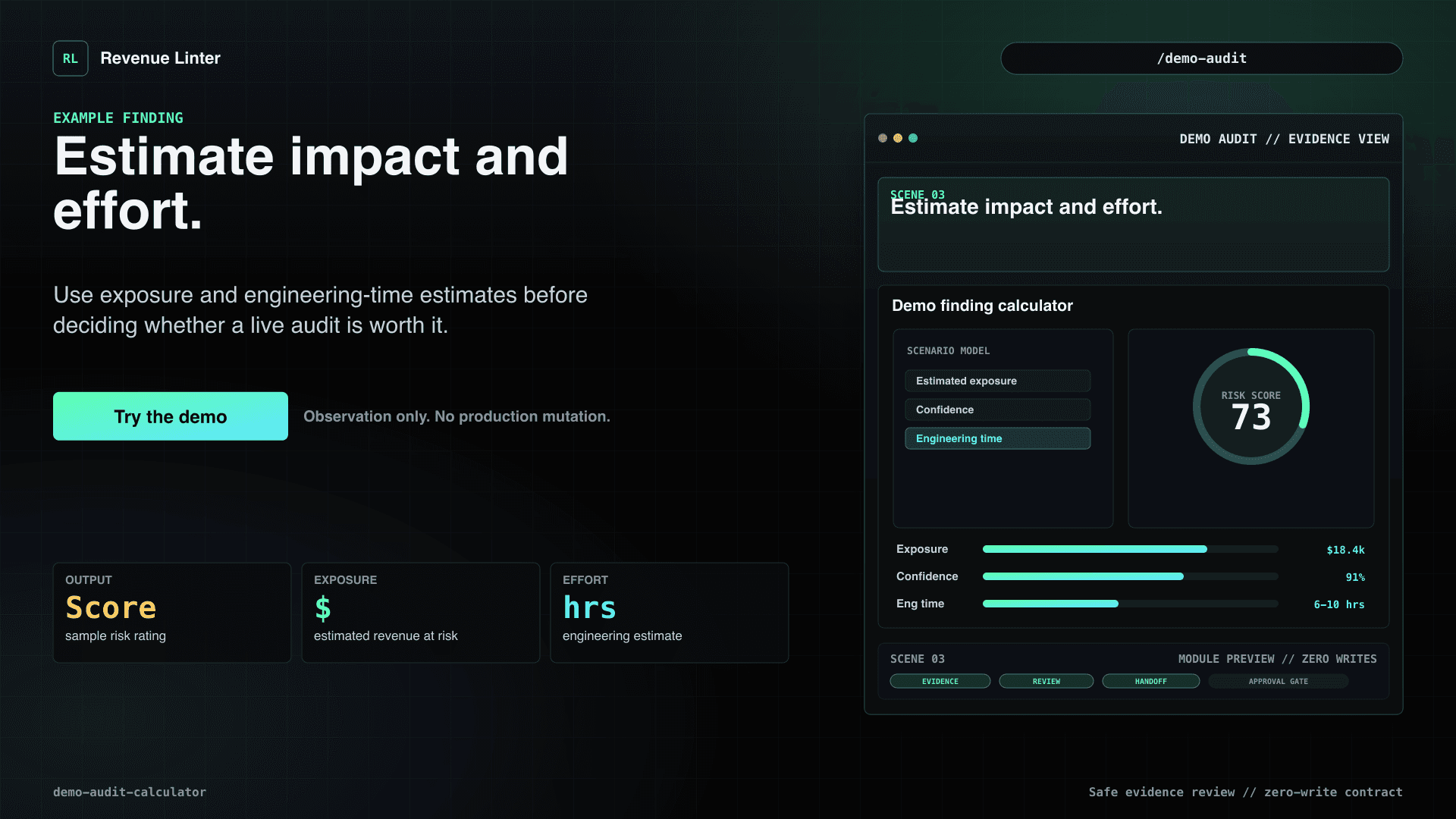1456x819 pixels.
Task: Click the APPROVAL GATE pill
Action: coord(1279,681)
